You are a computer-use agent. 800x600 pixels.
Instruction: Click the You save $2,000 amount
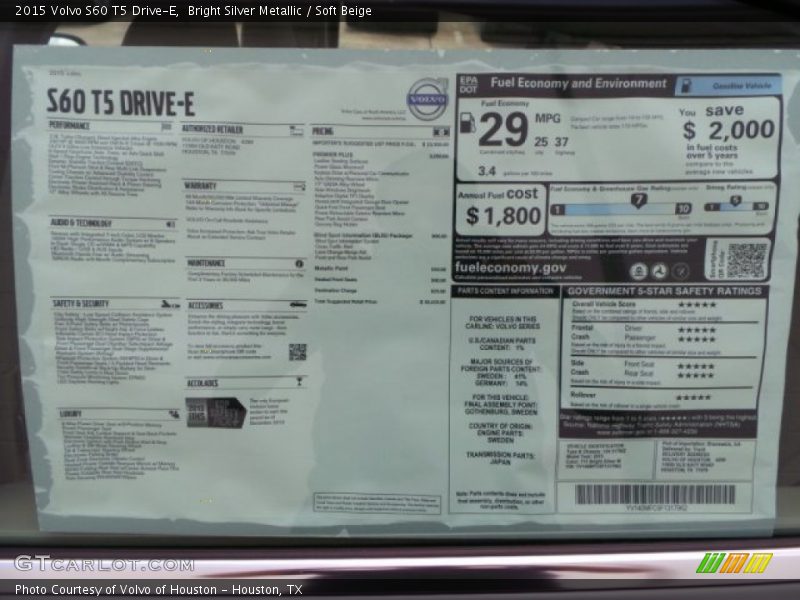729,131
